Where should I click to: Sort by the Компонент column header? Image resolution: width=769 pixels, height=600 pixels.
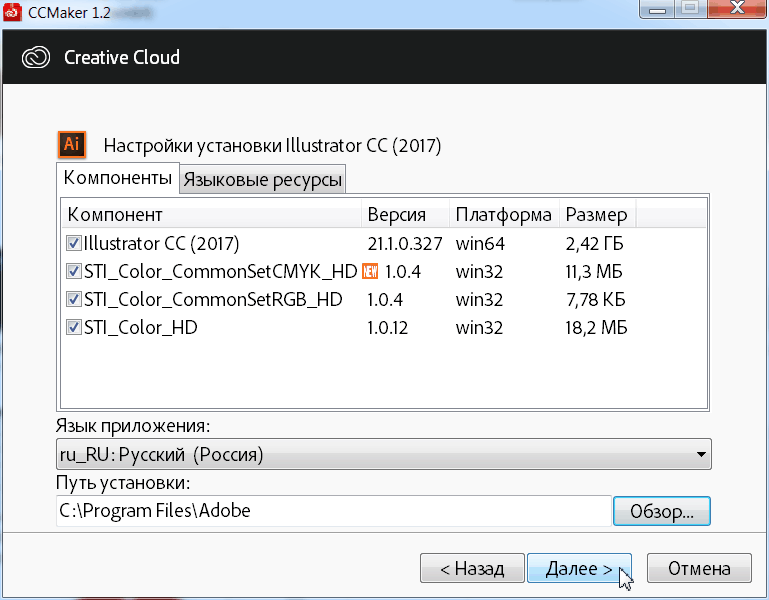pyautogui.click(x=212, y=215)
